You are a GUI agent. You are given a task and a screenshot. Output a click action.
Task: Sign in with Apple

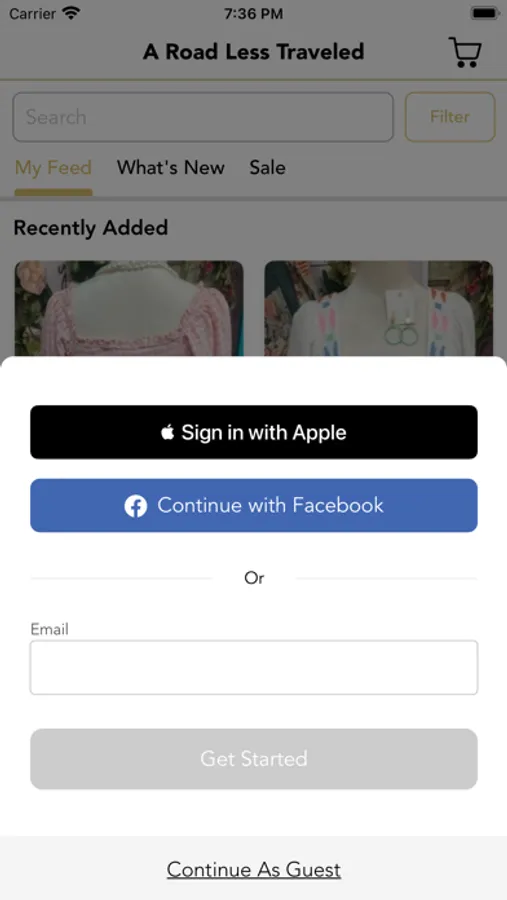pyautogui.click(x=254, y=432)
